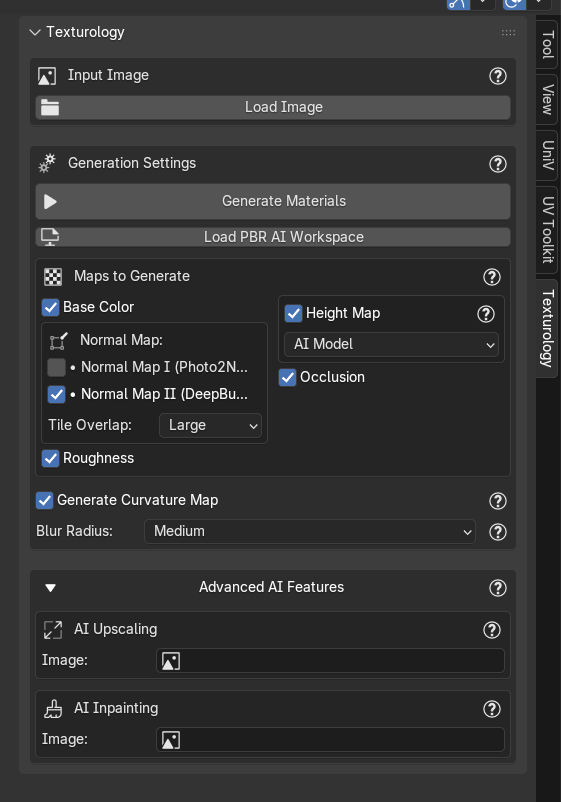
Task: Switch to the UniV sidebar tab
Action: click(x=547, y=155)
